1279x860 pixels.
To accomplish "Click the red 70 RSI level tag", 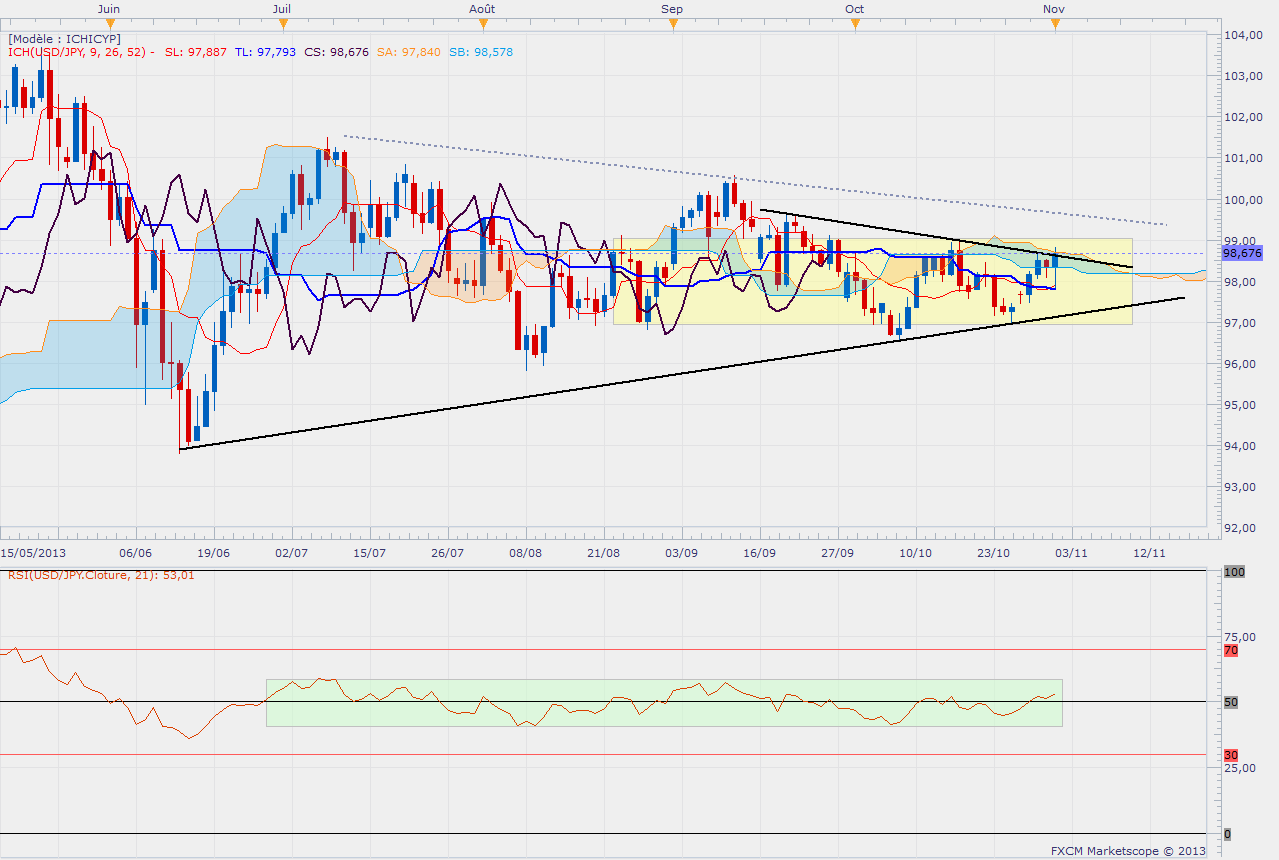I will (1231, 650).
